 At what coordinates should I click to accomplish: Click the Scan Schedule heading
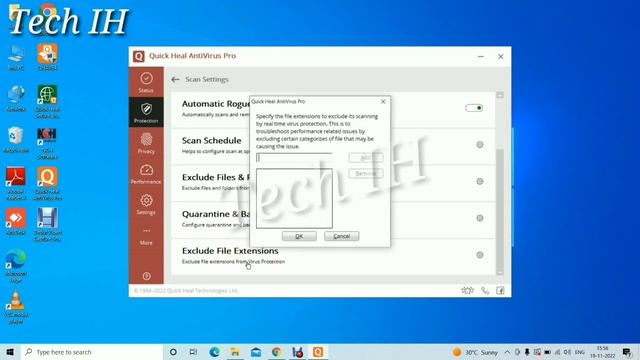(x=211, y=140)
